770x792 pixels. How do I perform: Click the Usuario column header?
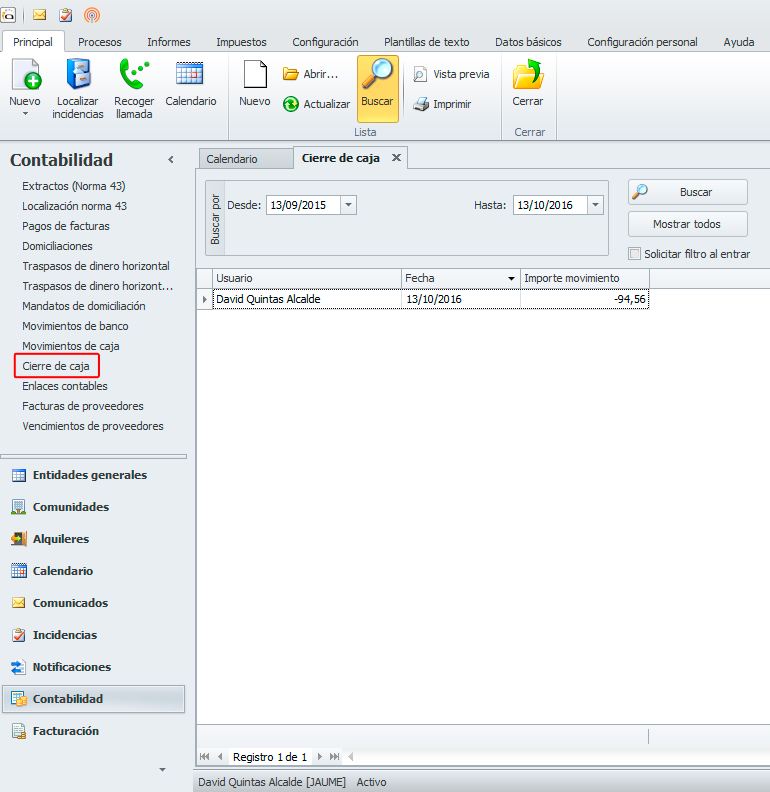coord(307,278)
